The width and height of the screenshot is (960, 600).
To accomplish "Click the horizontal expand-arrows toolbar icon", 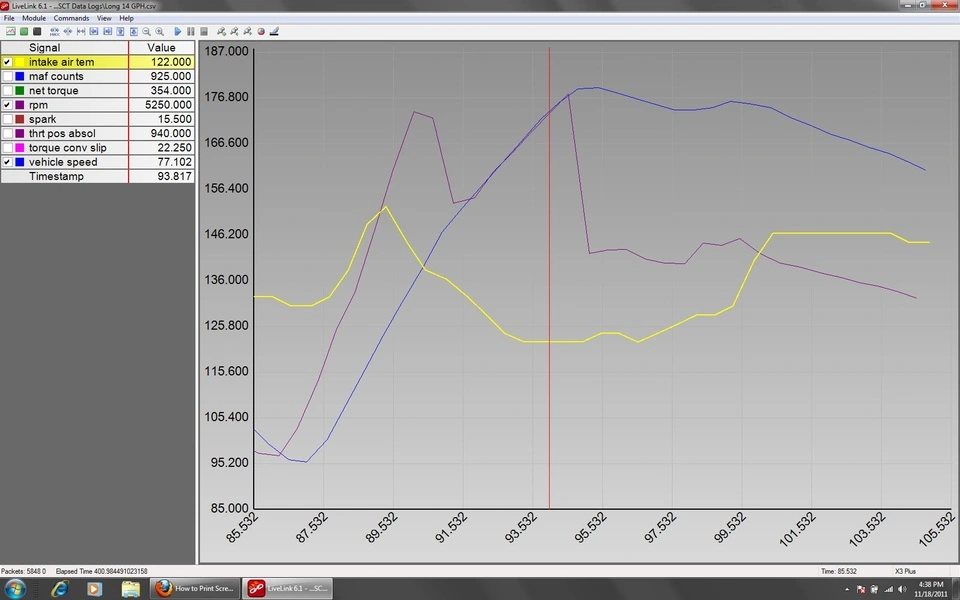I will (x=68, y=31).
